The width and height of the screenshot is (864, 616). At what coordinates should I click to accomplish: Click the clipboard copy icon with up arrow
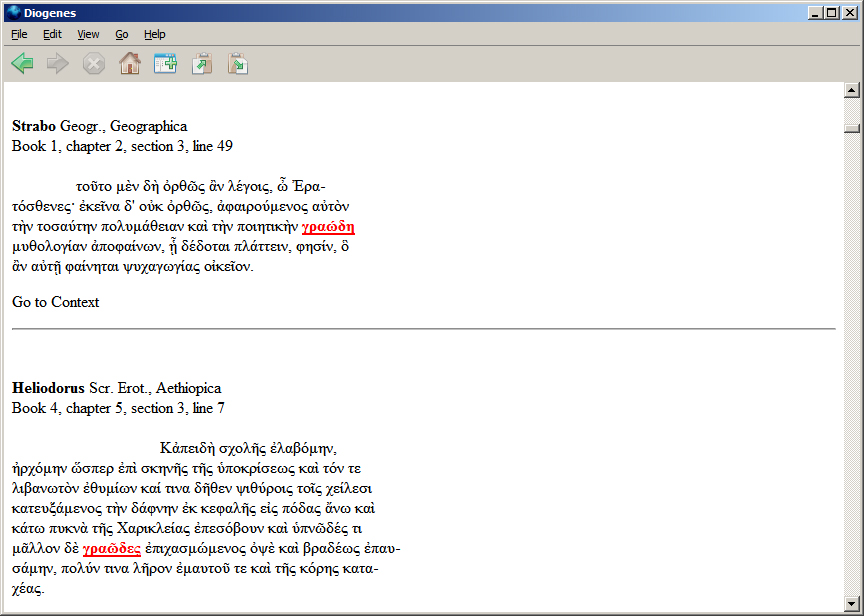202,64
